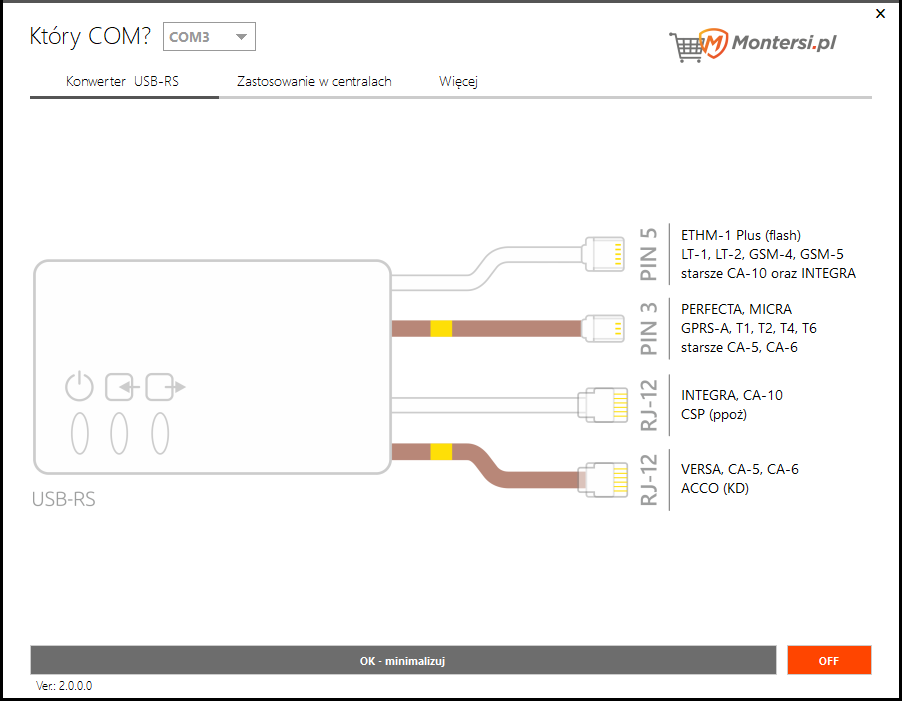902x701 pixels.
Task: Click the shopping cart icon in logo
Action: point(685,45)
